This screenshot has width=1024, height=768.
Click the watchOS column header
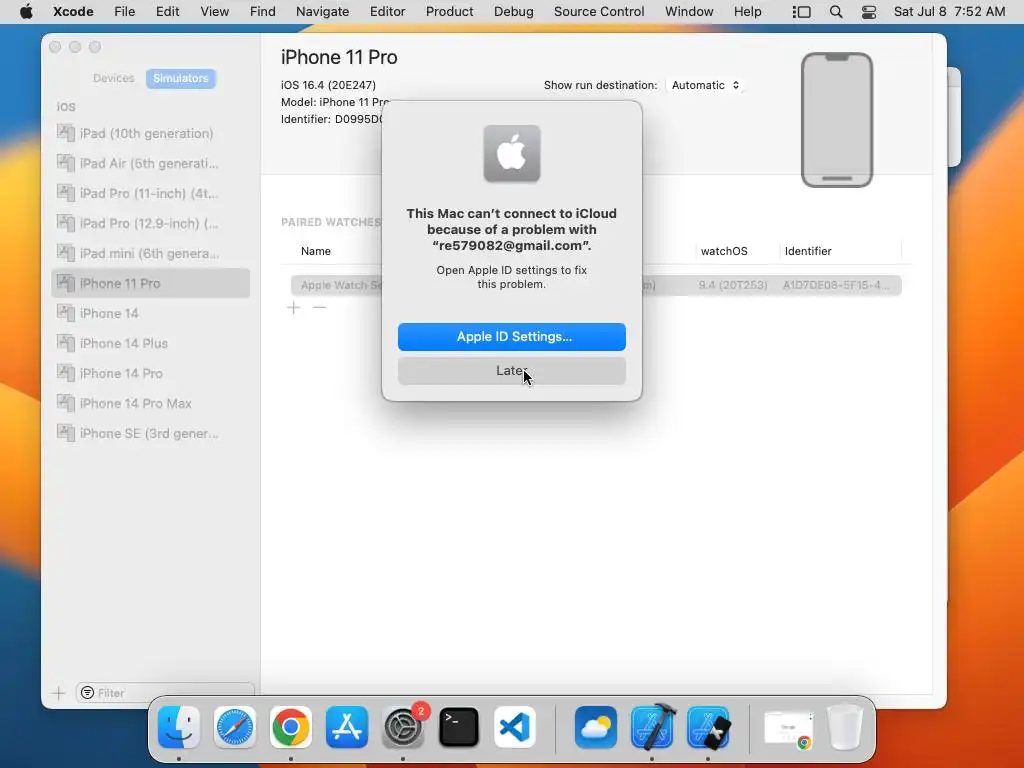[x=724, y=251]
